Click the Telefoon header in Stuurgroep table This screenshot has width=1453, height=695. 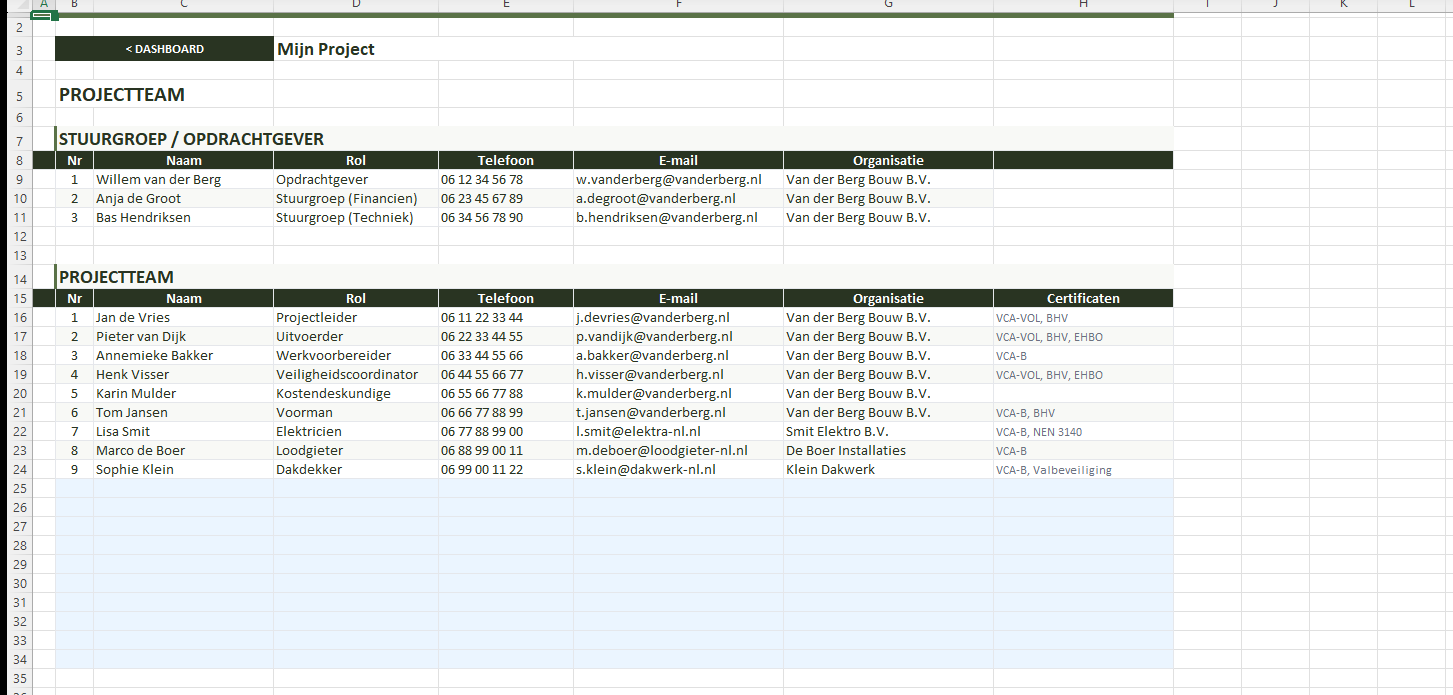[x=505, y=160]
